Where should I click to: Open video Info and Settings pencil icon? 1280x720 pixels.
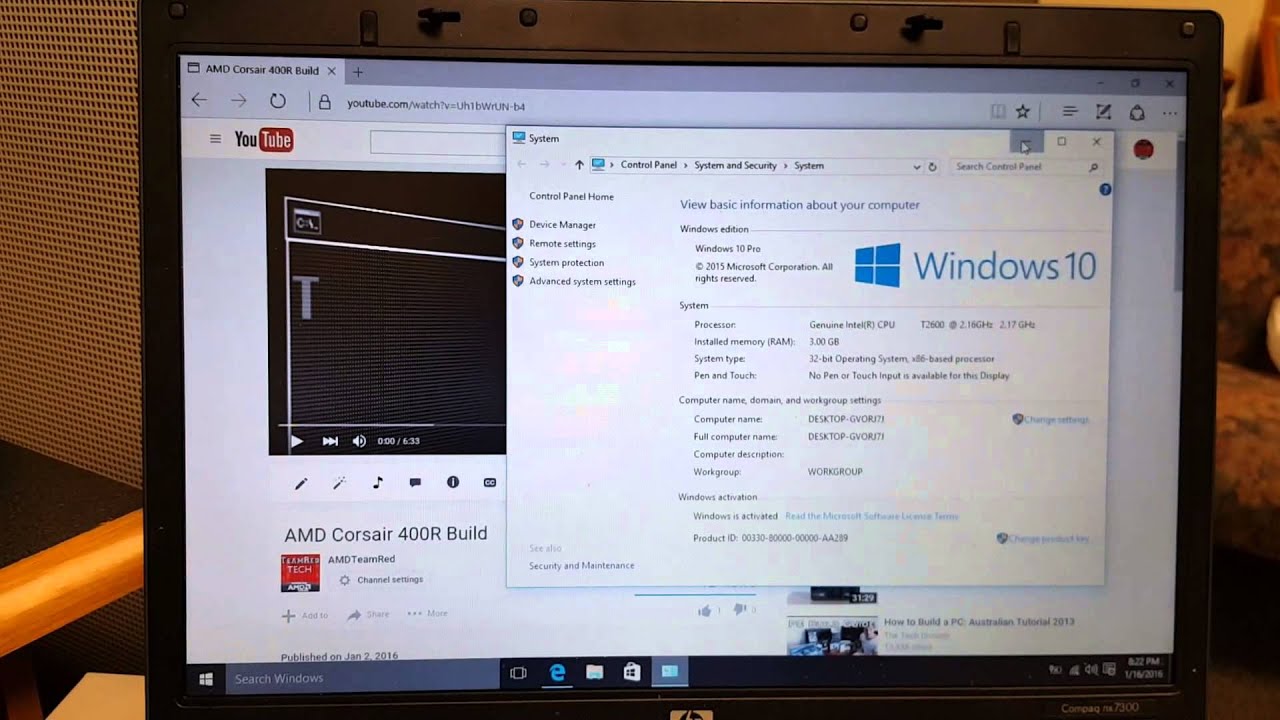click(301, 483)
